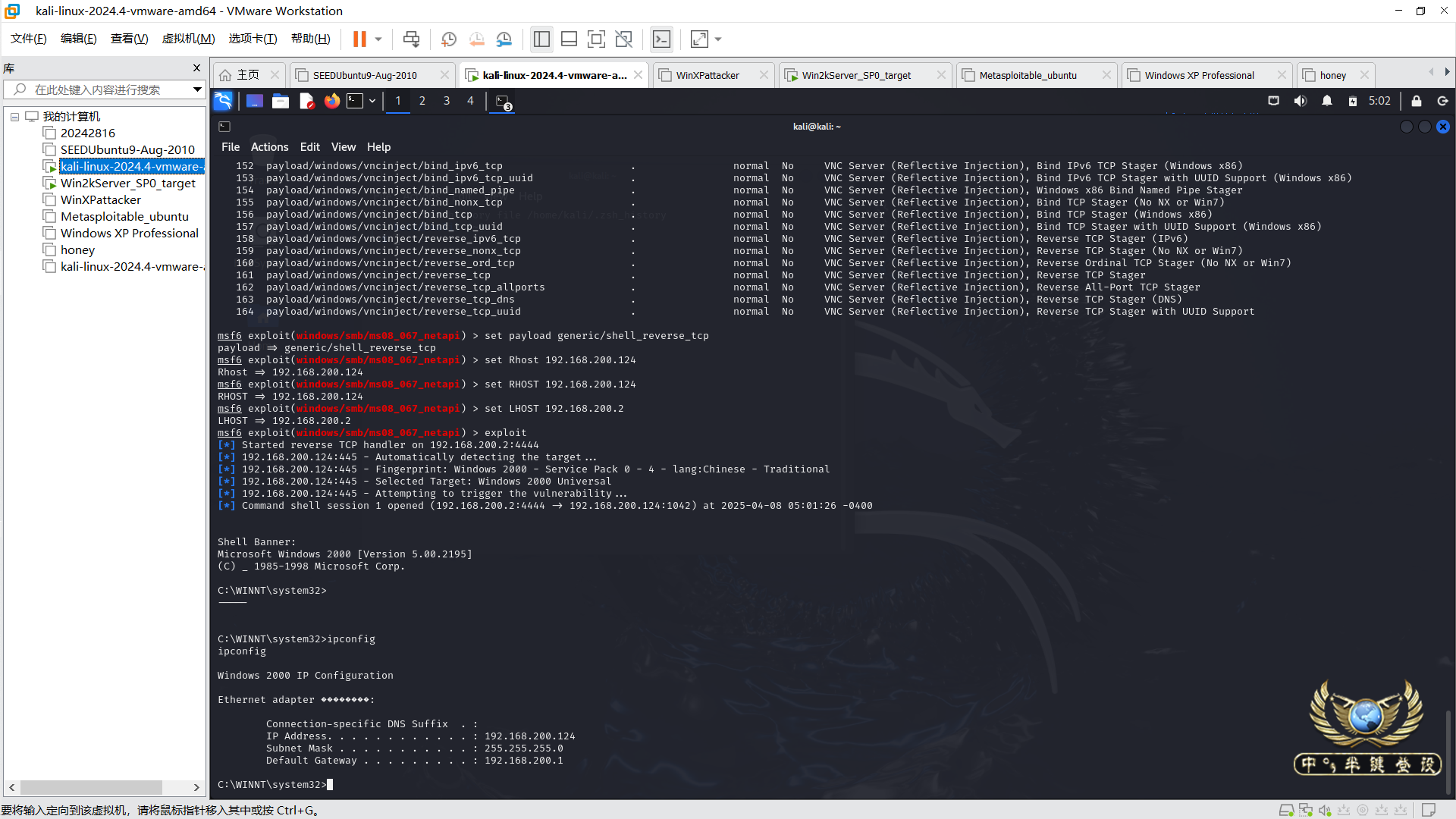Open Firefox from the Kali panel
Image resolution: width=1456 pixels, height=819 pixels.
point(332,101)
